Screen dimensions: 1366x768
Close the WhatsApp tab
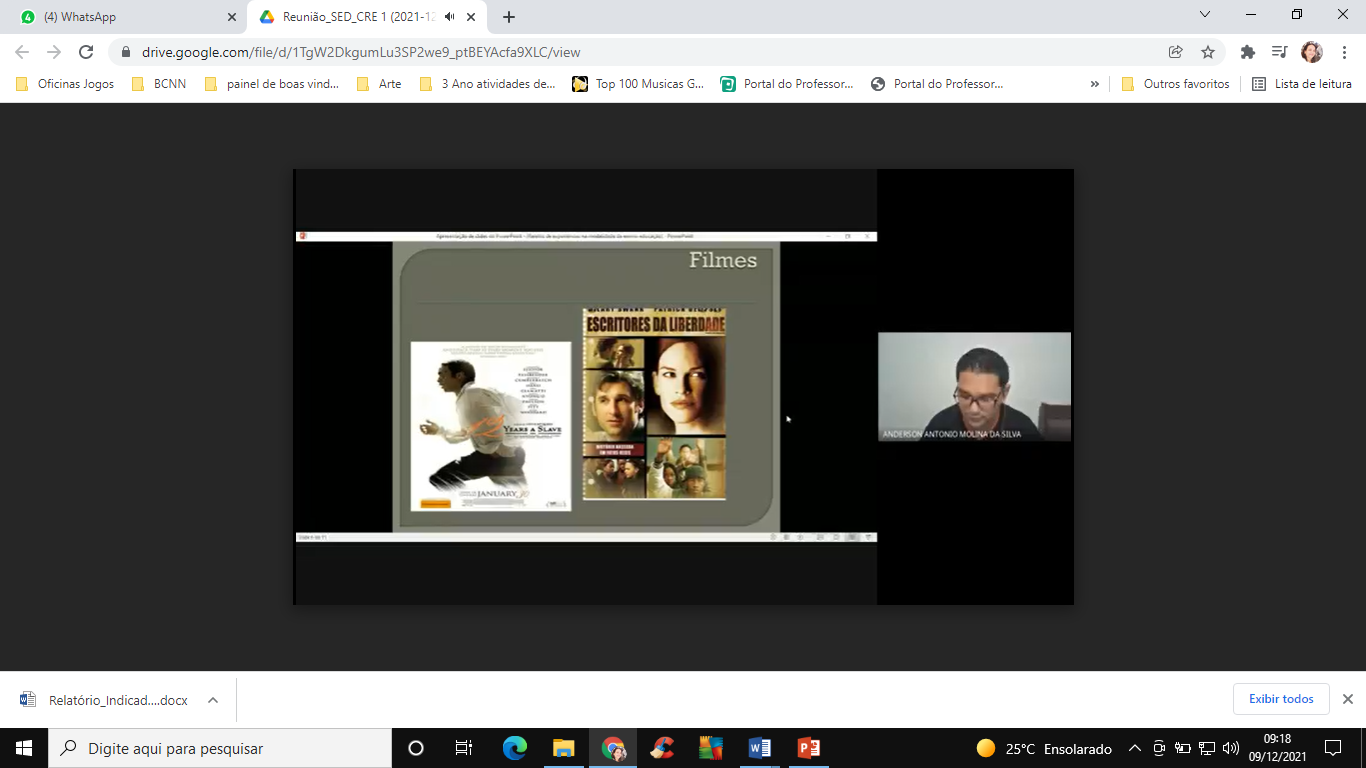pos(232,17)
